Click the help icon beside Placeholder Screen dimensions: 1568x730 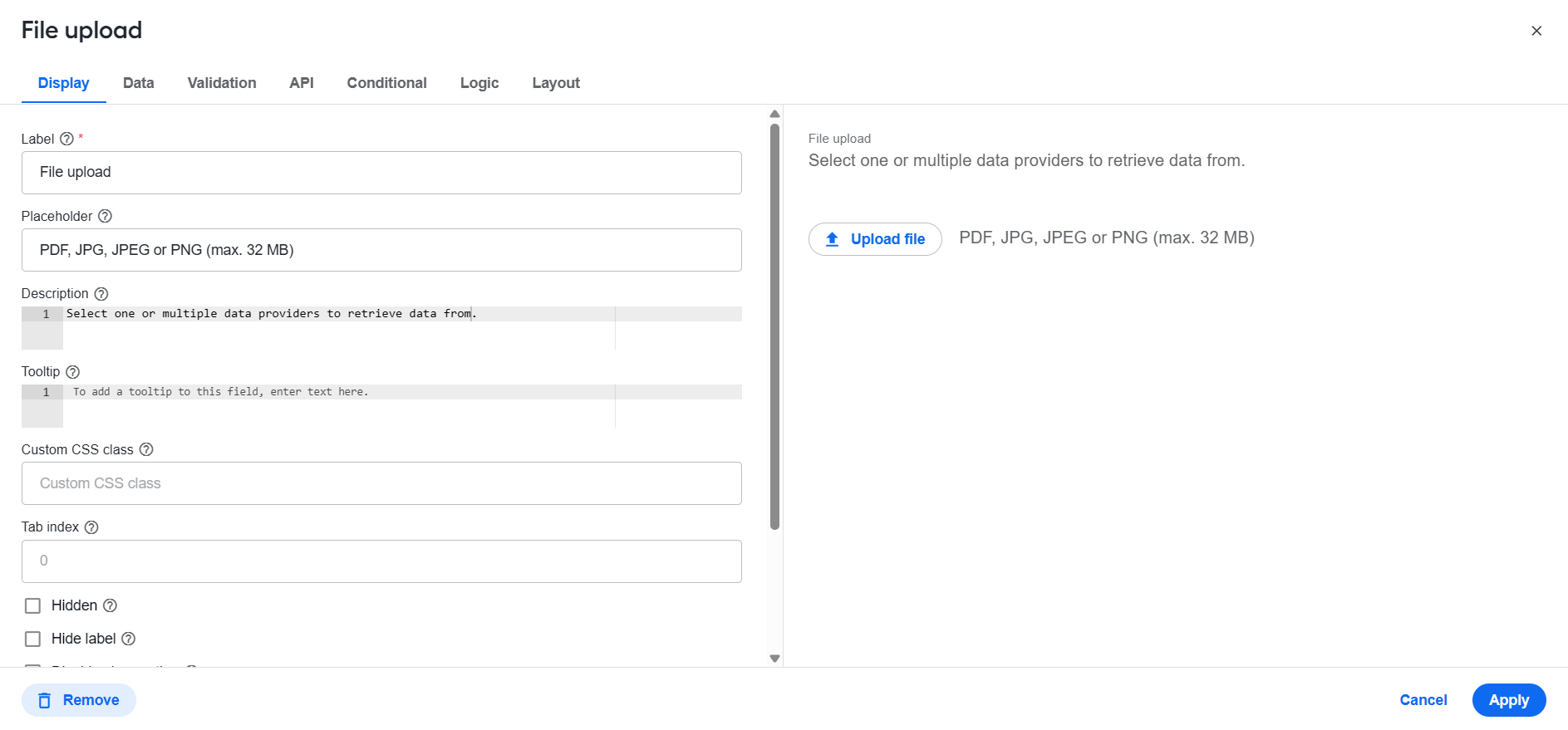coord(105,216)
